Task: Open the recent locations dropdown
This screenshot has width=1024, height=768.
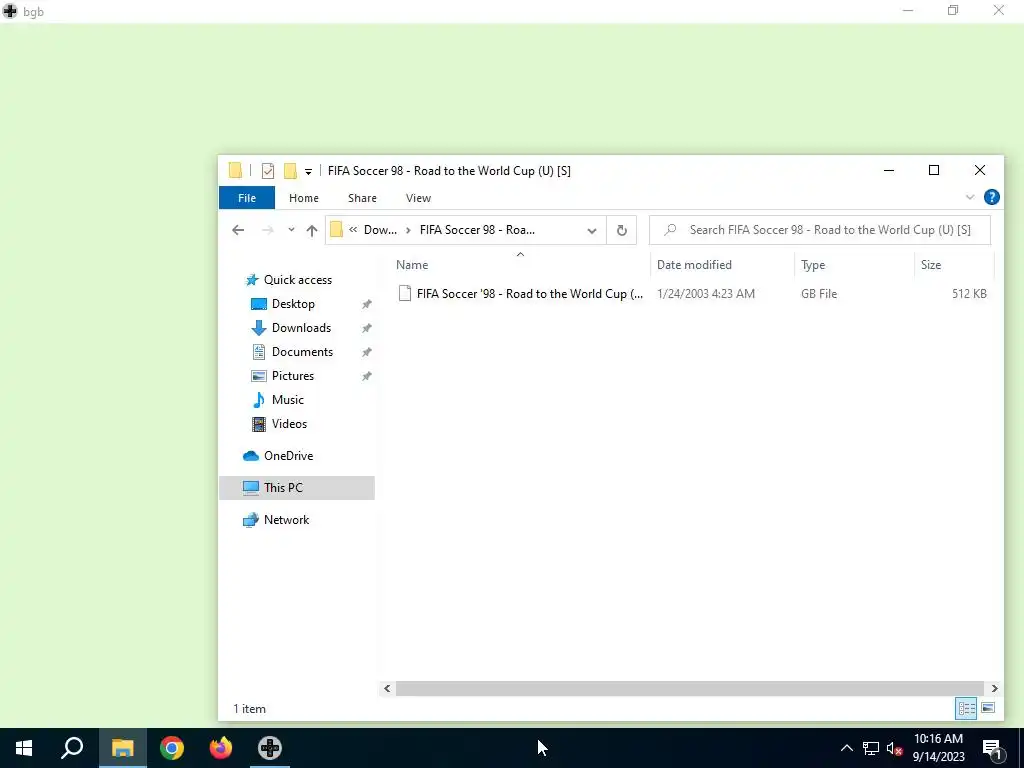Action: 291,230
